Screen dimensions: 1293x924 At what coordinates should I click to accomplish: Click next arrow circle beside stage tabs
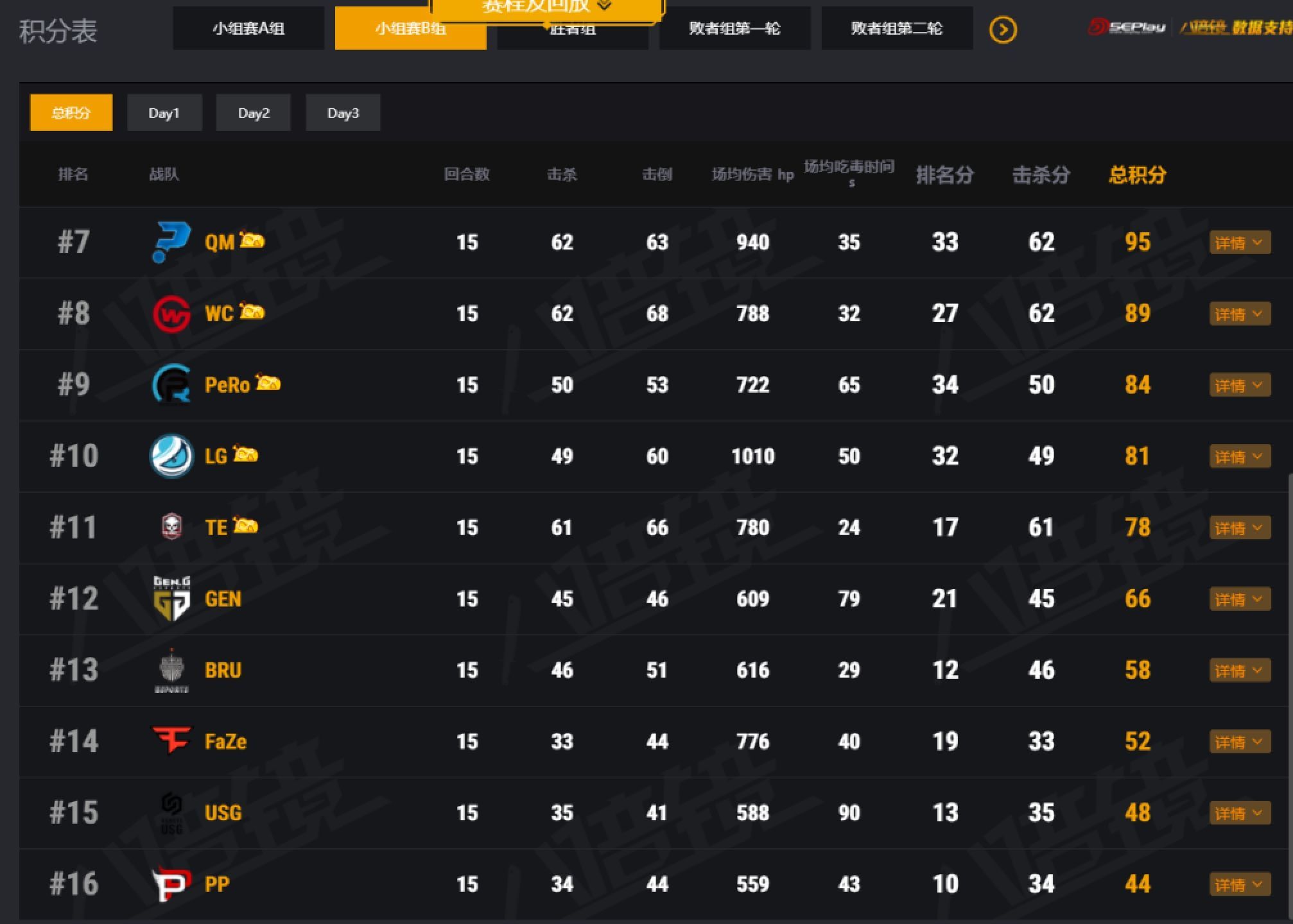[1003, 30]
